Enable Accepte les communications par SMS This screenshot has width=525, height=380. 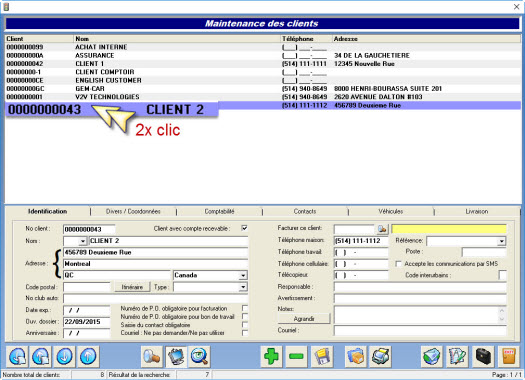pyautogui.click(x=398, y=264)
